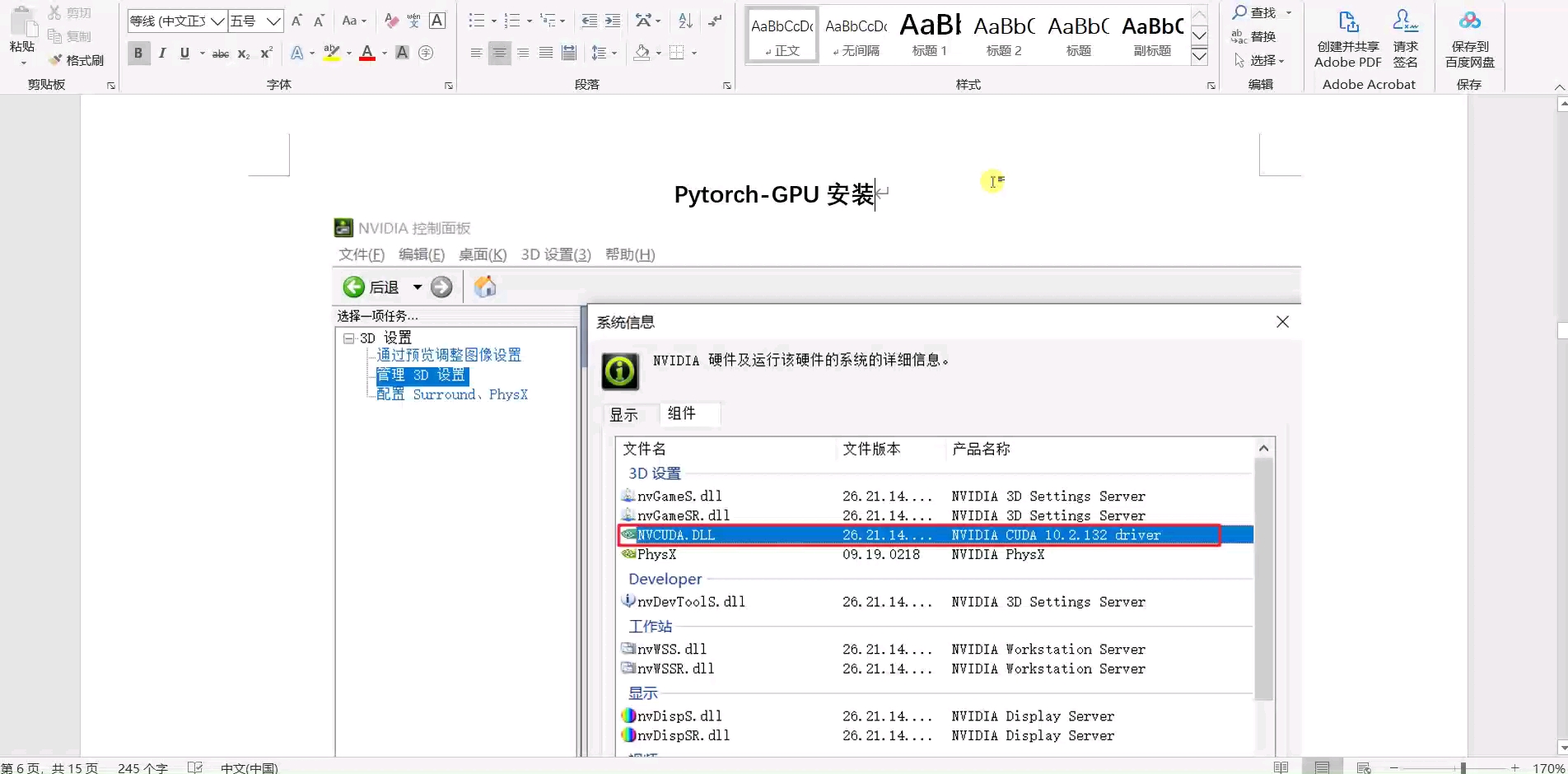
Task: Apply distributed alignment to the paragraph
Action: point(569,54)
